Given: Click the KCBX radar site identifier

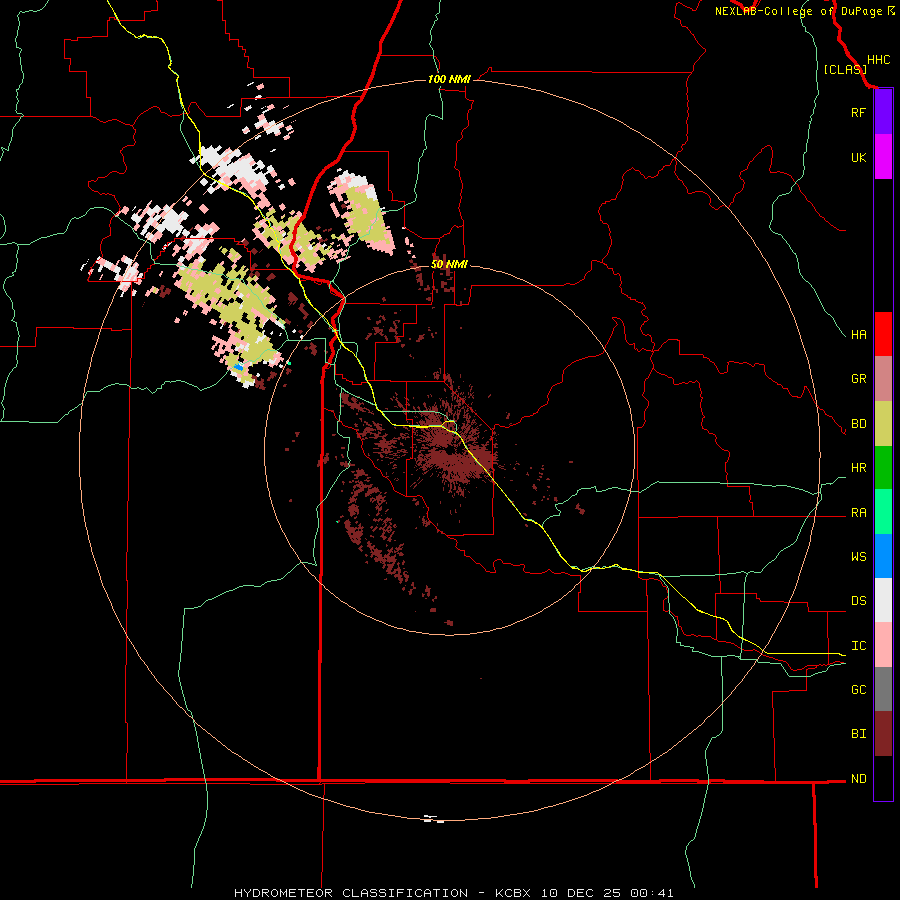Looking at the screenshot, I should 513,893.
